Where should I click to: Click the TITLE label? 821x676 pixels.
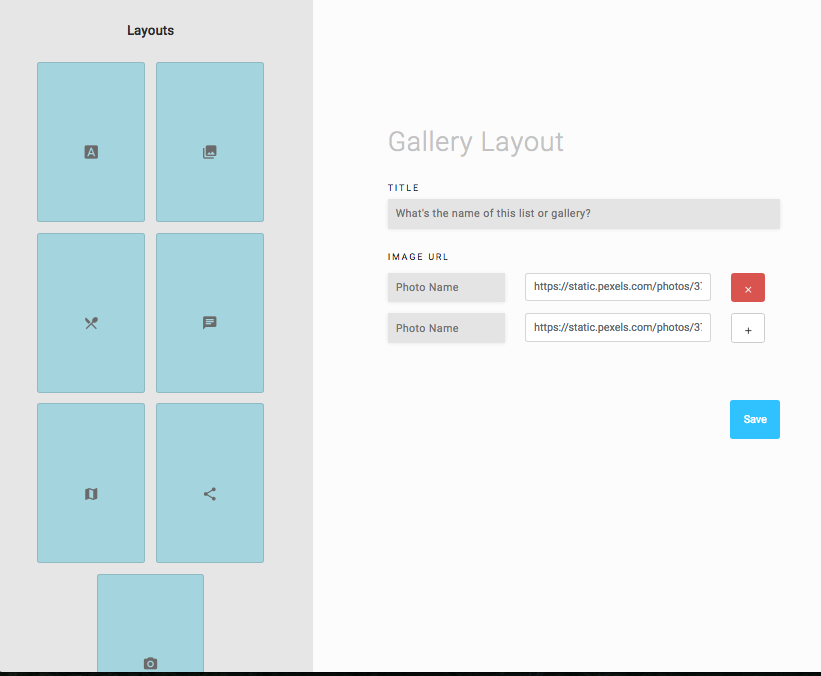[403, 187]
